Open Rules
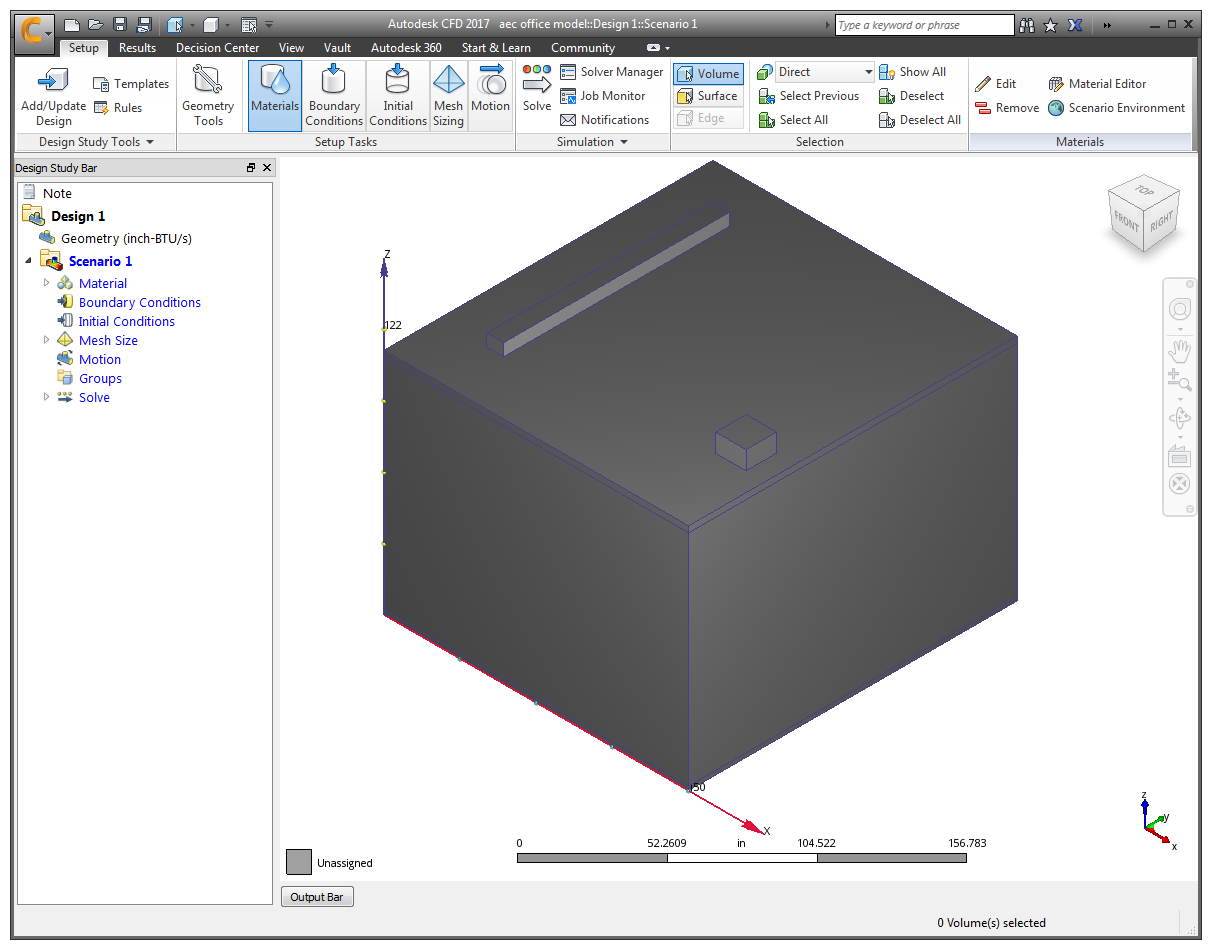 (118, 108)
